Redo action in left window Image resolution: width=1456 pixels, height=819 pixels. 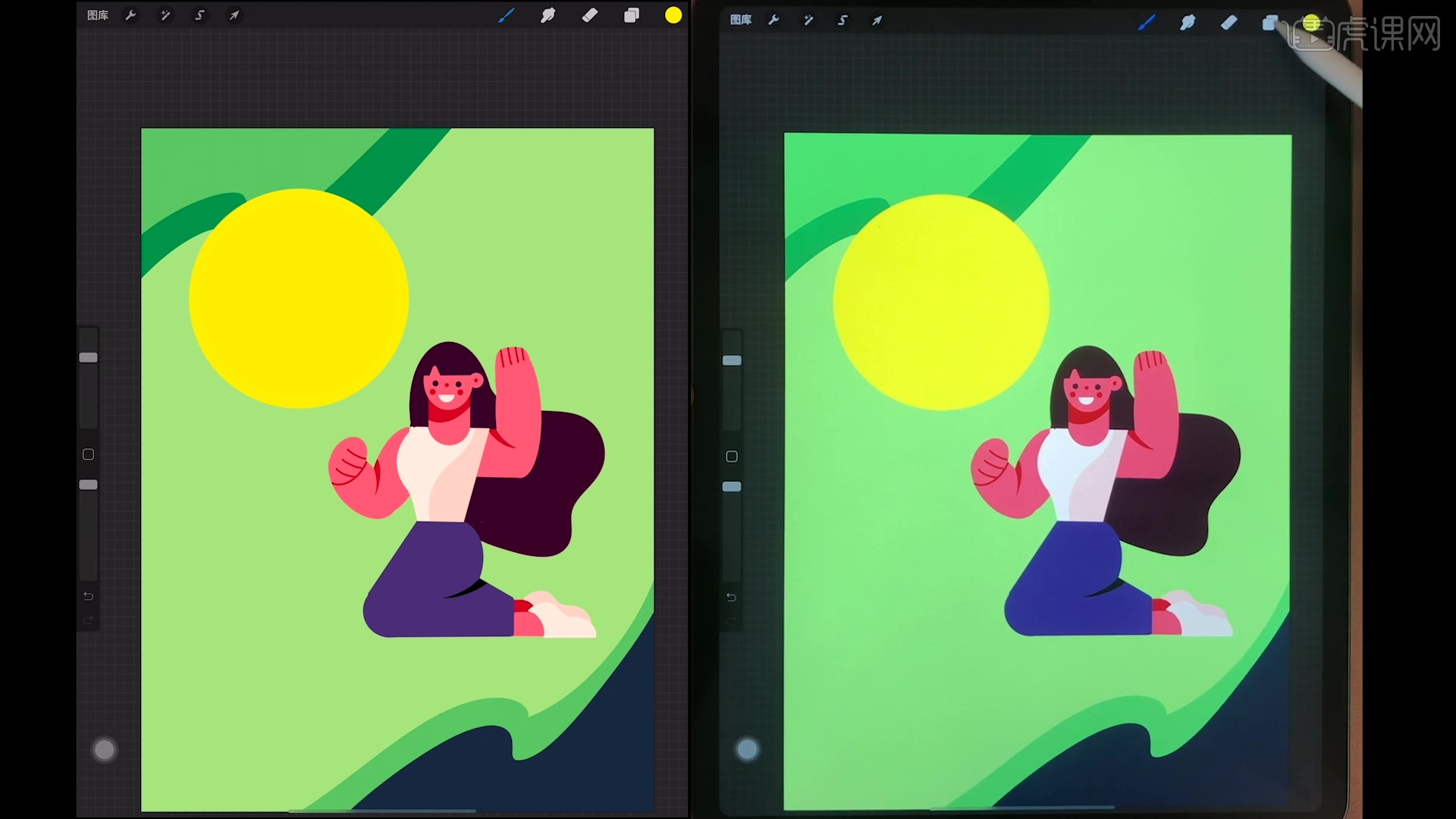[89, 620]
